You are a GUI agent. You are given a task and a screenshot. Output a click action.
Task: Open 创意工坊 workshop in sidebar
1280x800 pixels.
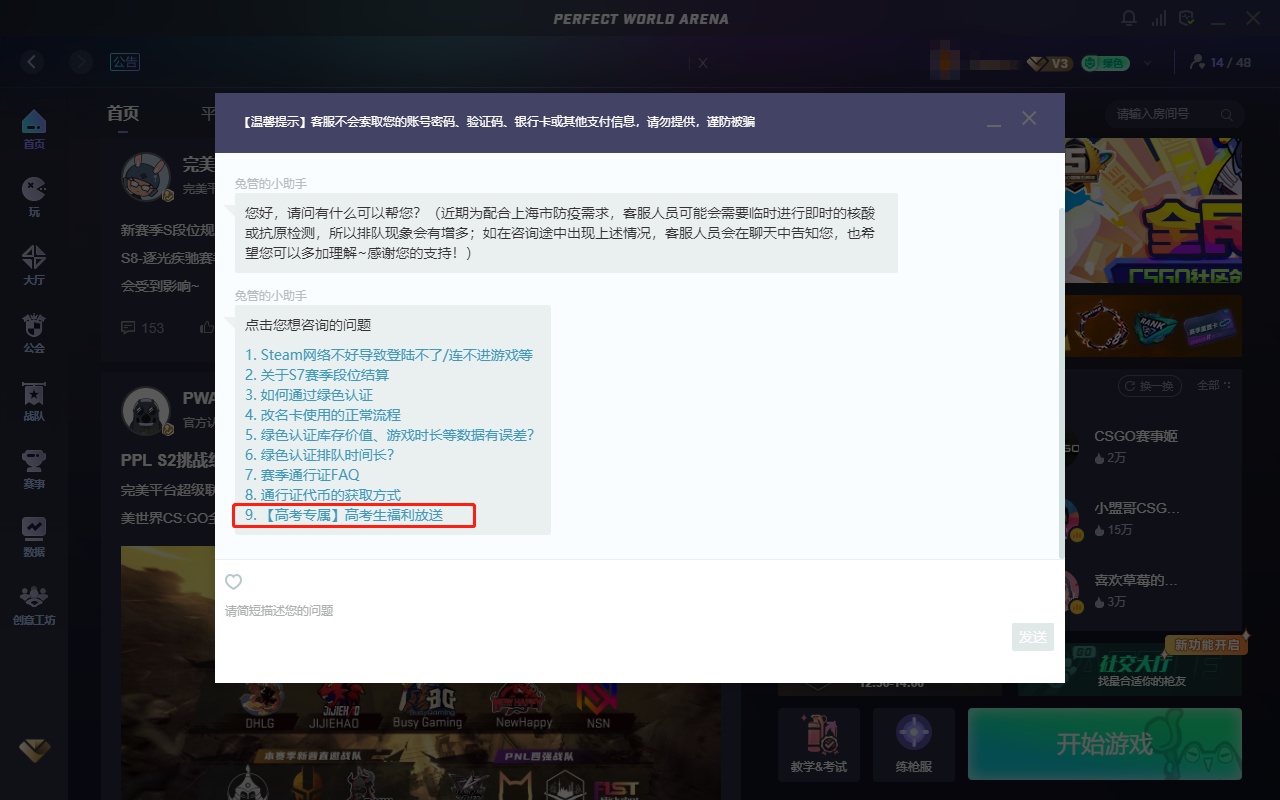pos(34,605)
